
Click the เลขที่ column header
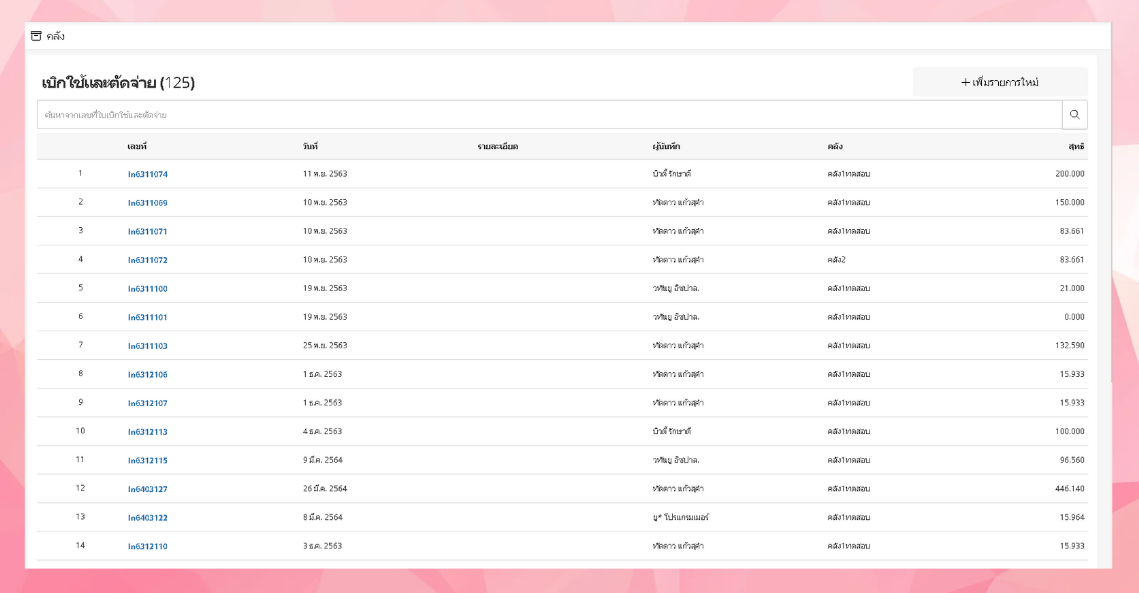click(137, 147)
